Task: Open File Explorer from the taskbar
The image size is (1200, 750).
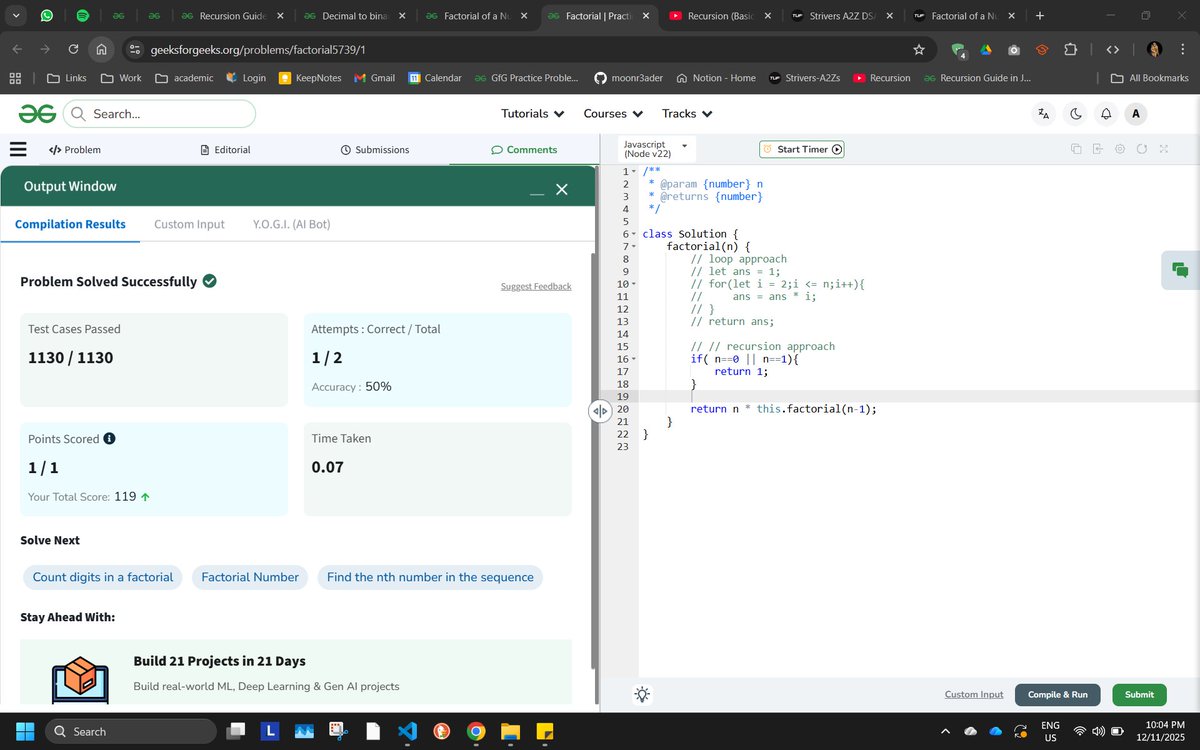Action: (510, 731)
